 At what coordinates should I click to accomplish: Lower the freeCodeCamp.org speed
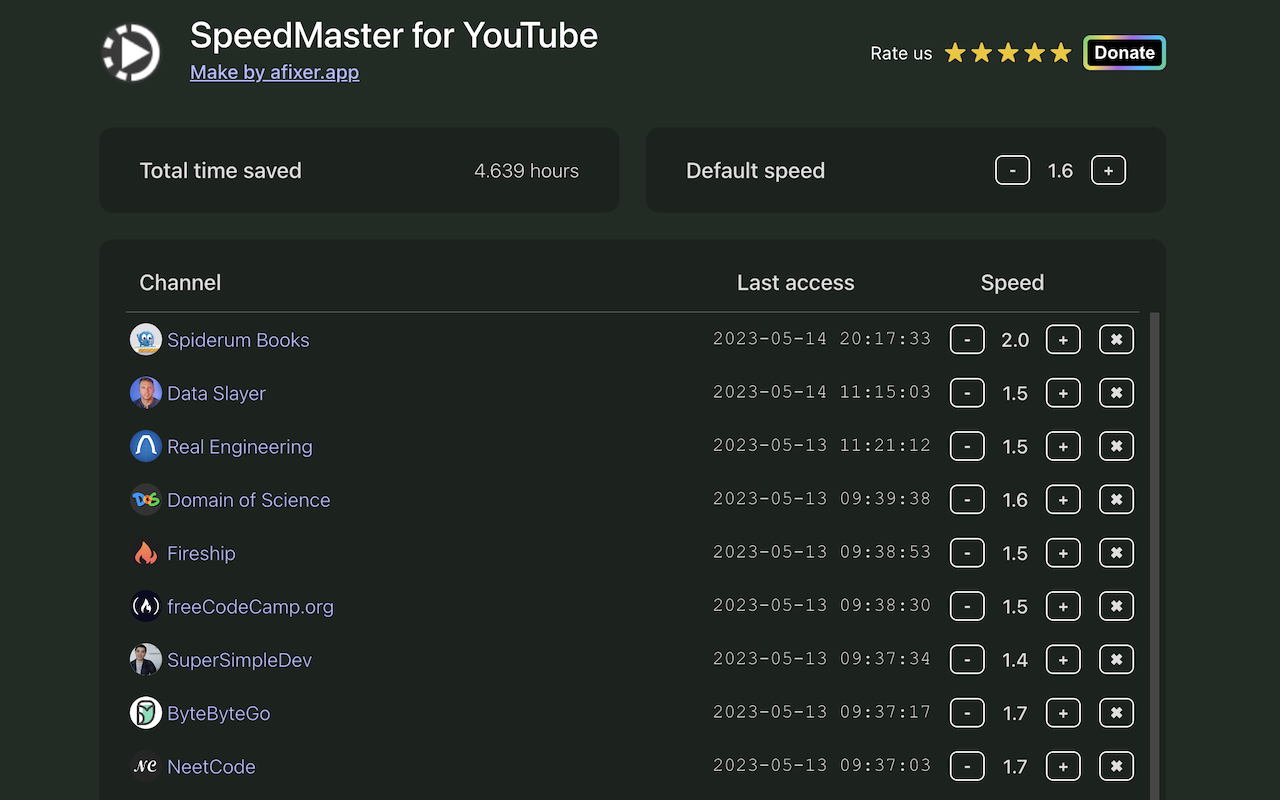(x=967, y=606)
